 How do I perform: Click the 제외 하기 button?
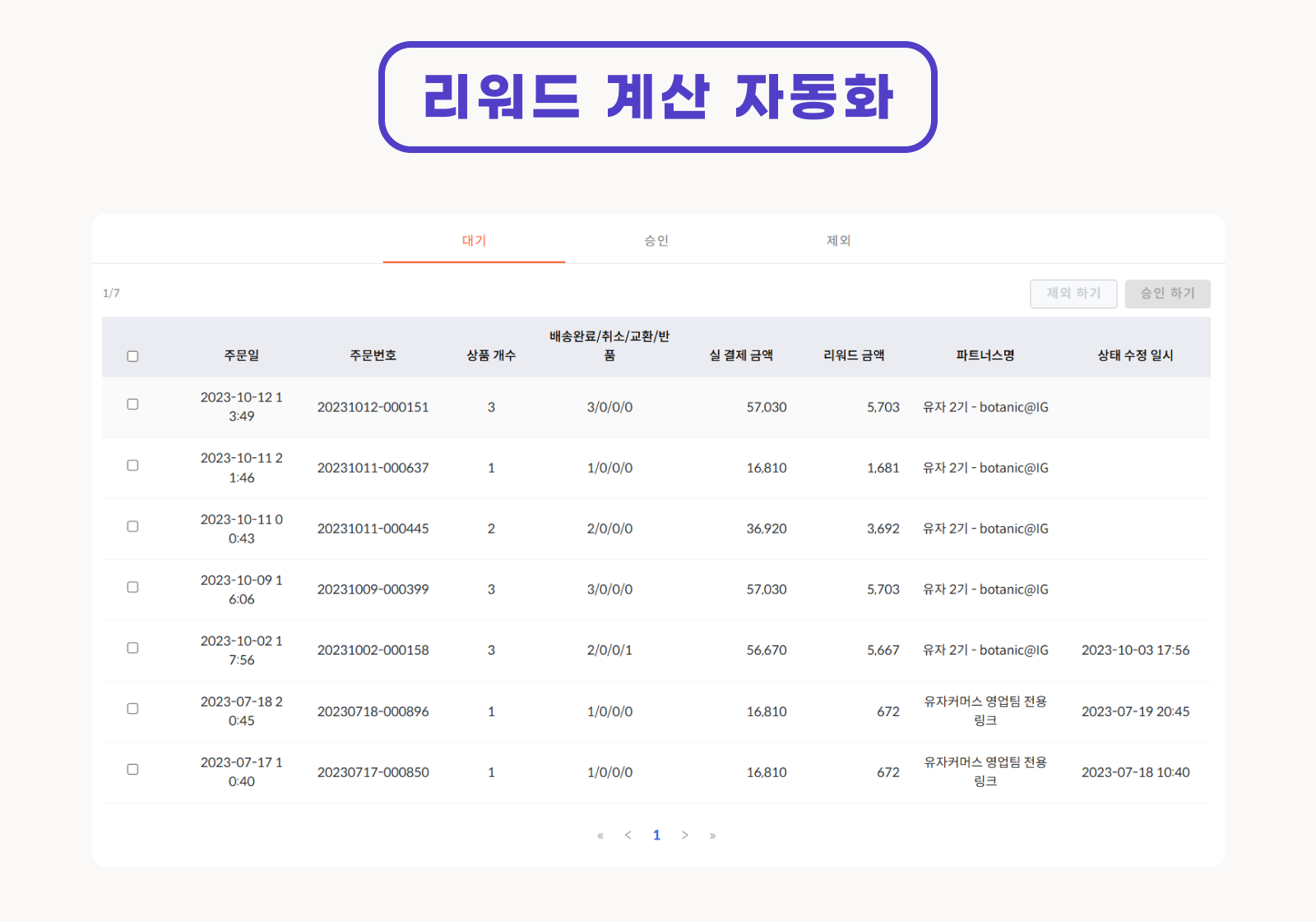tap(1073, 294)
